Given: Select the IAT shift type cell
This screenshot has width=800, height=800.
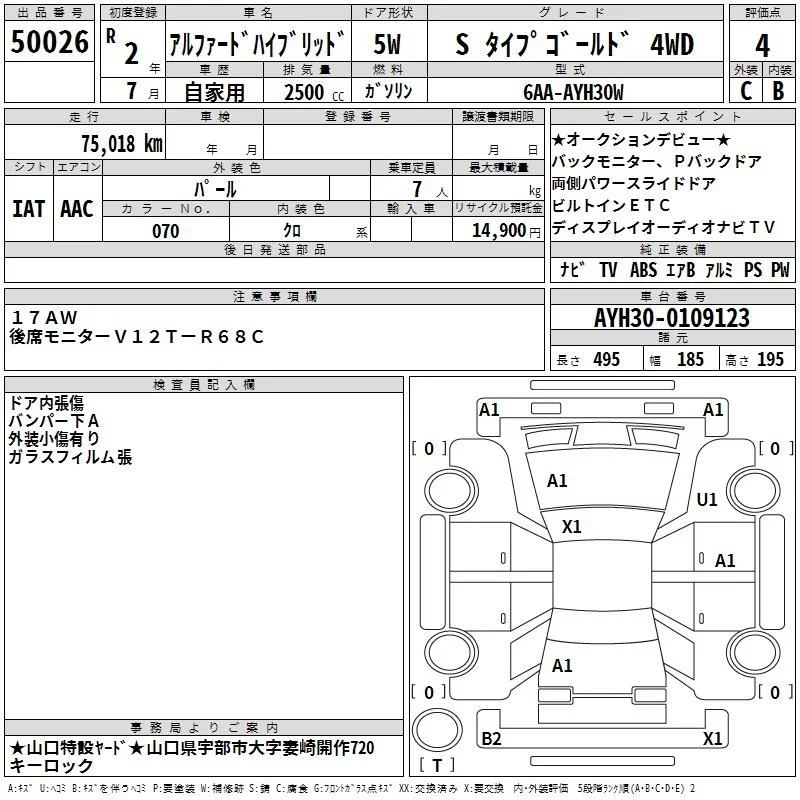Looking at the screenshot, I should (x=28, y=208).
